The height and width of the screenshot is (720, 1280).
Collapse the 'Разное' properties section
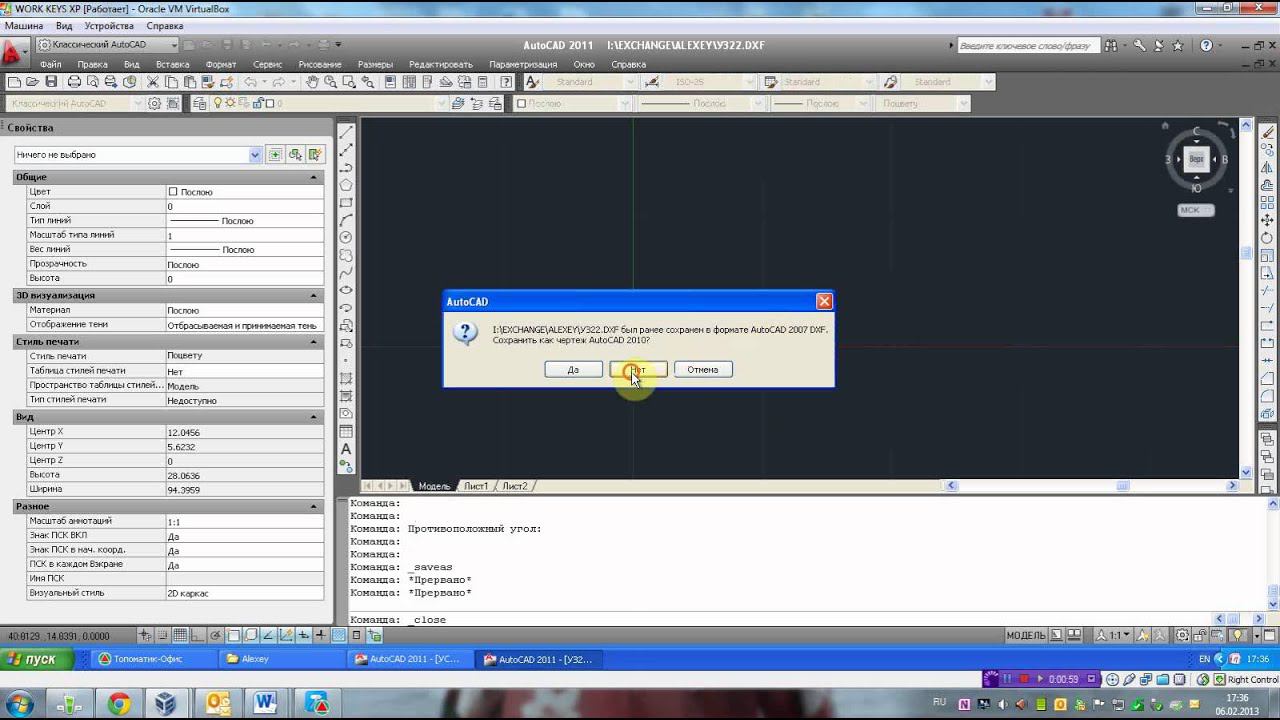pyautogui.click(x=314, y=507)
